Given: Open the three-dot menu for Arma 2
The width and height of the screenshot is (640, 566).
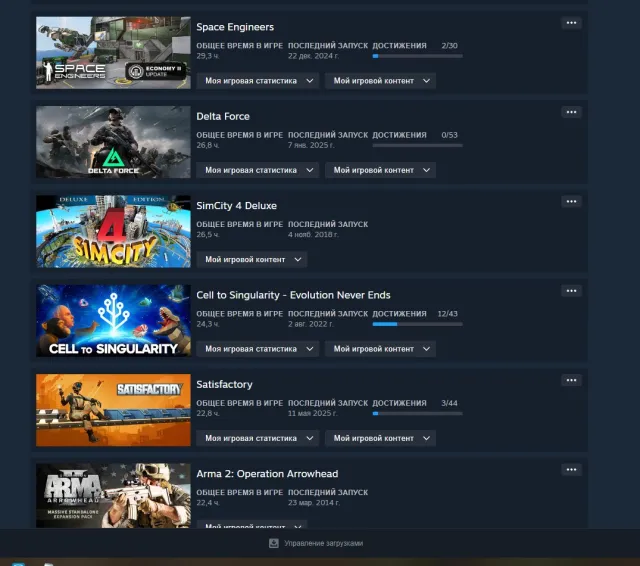Looking at the screenshot, I should click(571, 470).
